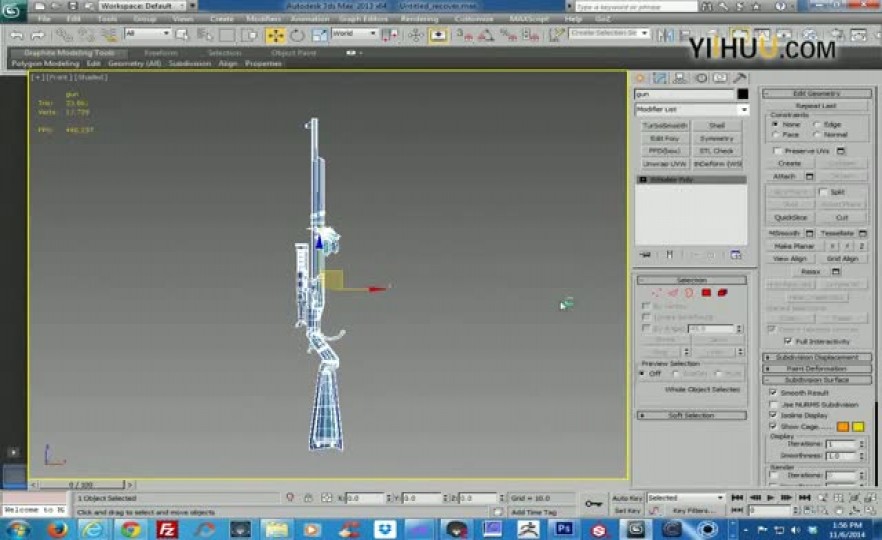Open the Create command panel tab

[640, 78]
